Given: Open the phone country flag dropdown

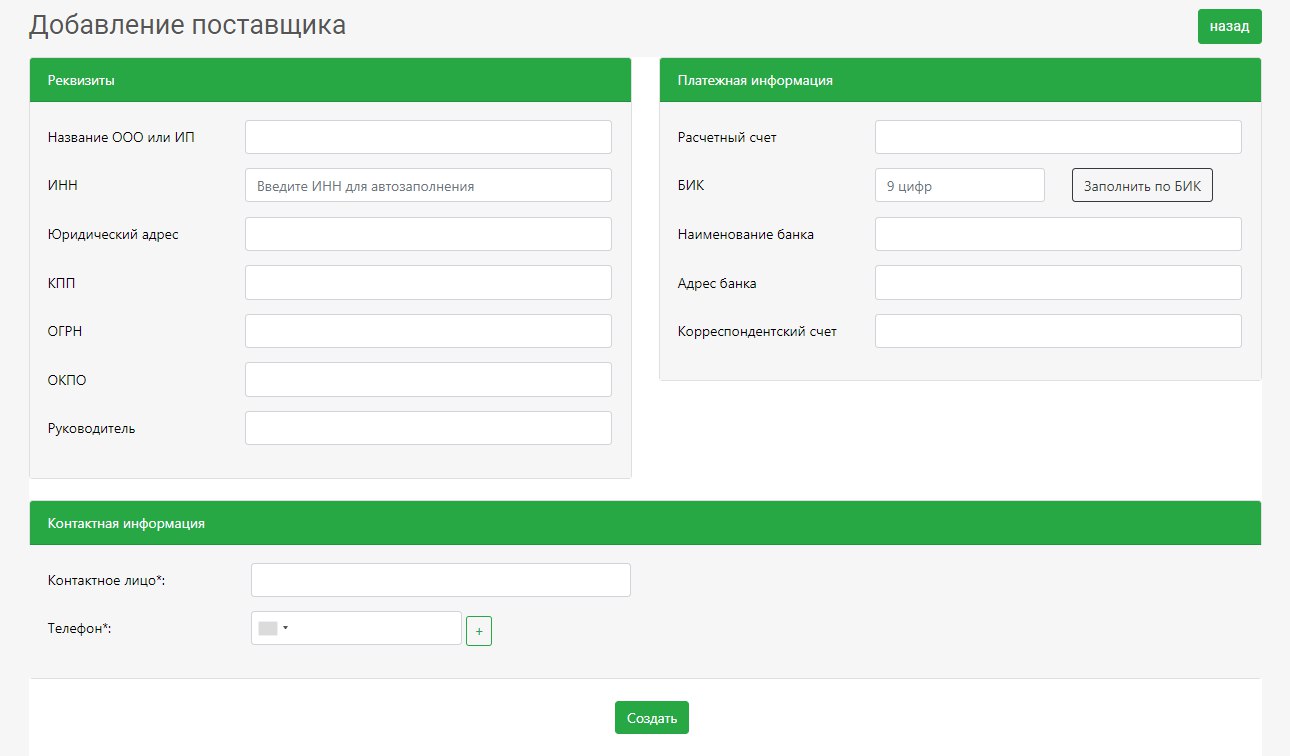Looking at the screenshot, I should 273,629.
